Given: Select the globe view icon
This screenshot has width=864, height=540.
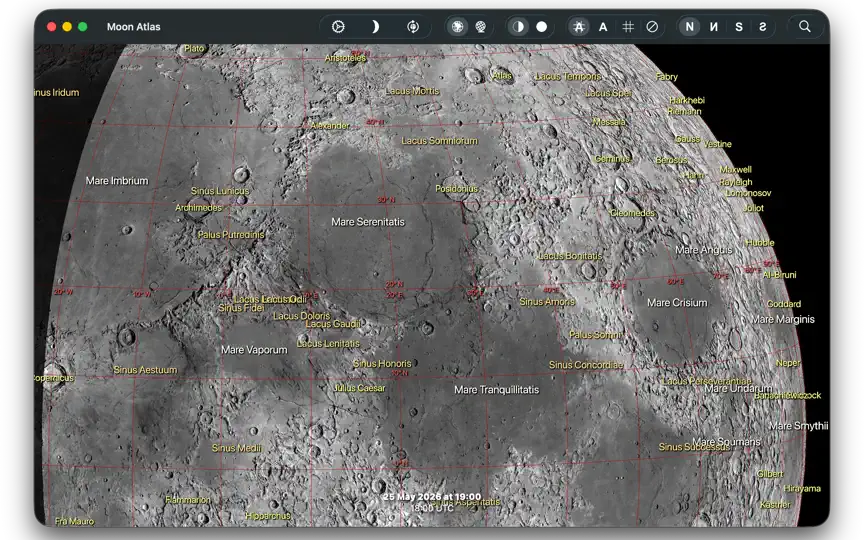Looking at the screenshot, I should coord(481,26).
